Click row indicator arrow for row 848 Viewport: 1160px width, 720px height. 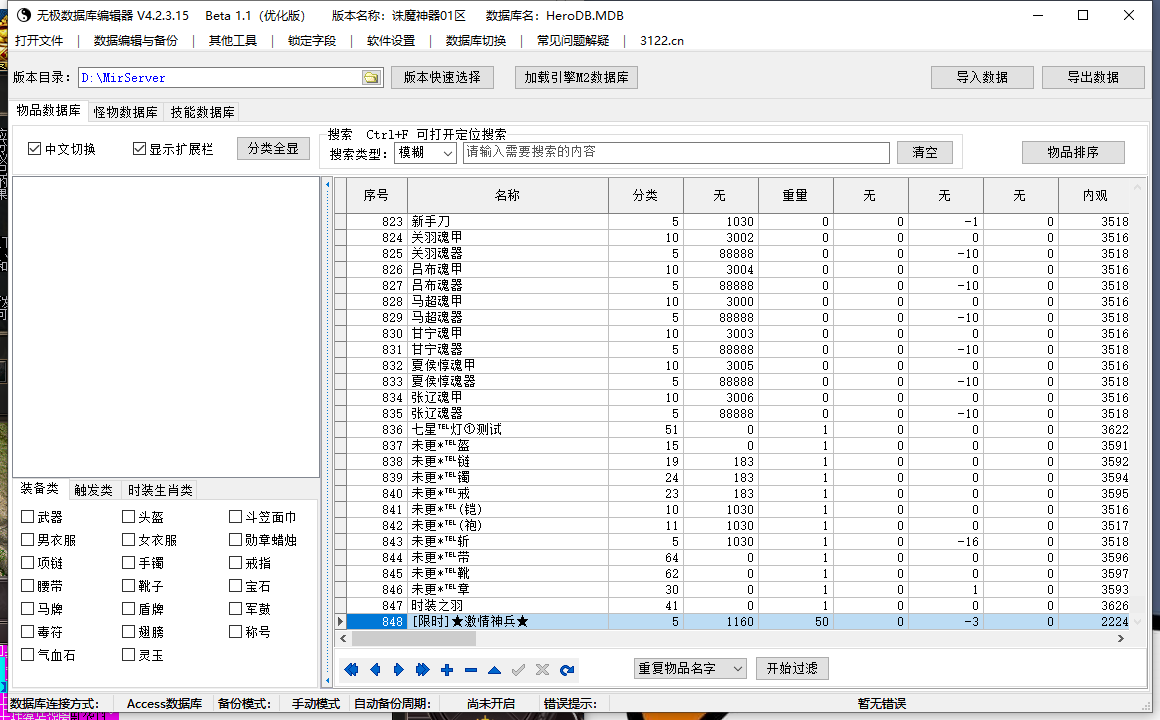(340, 622)
